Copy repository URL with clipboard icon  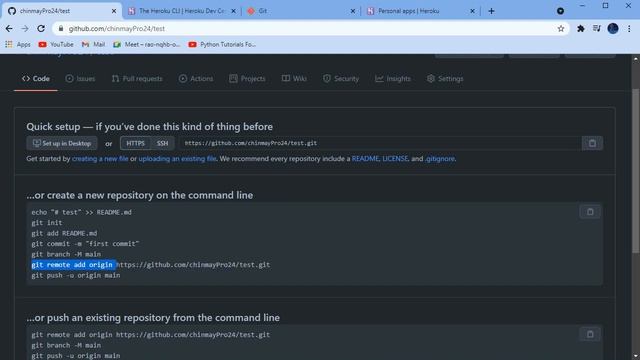(x=592, y=143)
